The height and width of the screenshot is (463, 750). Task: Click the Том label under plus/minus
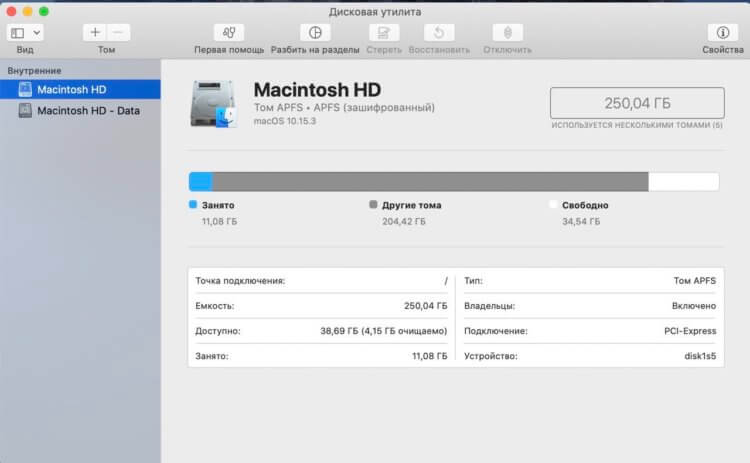[106, 50]
